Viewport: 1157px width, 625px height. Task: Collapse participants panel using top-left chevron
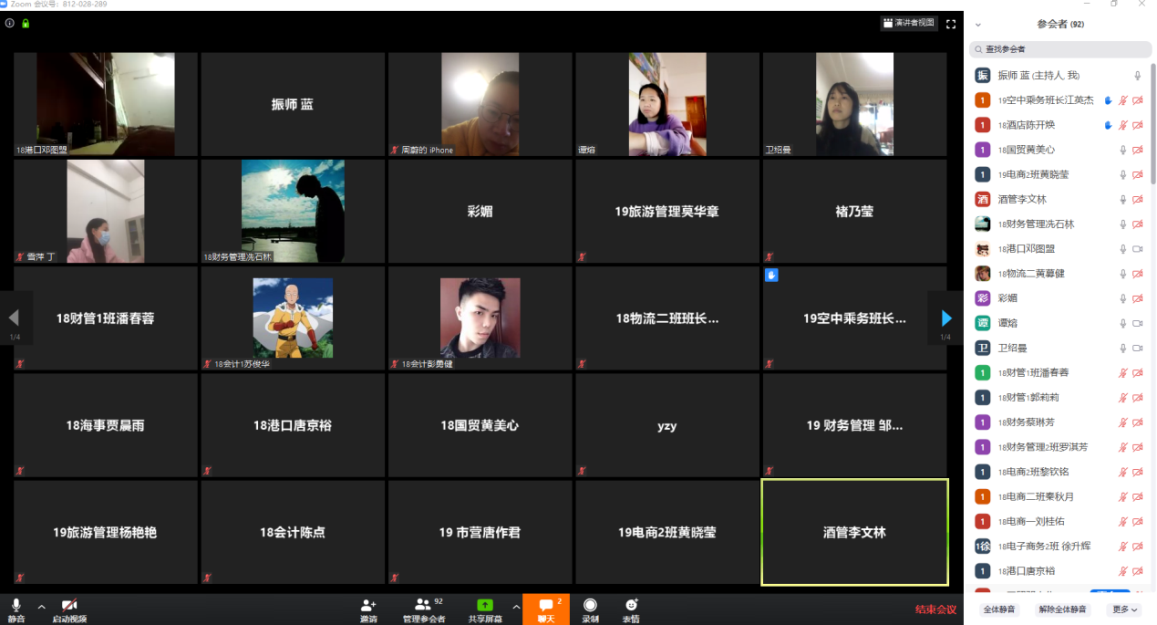point(978,24)
